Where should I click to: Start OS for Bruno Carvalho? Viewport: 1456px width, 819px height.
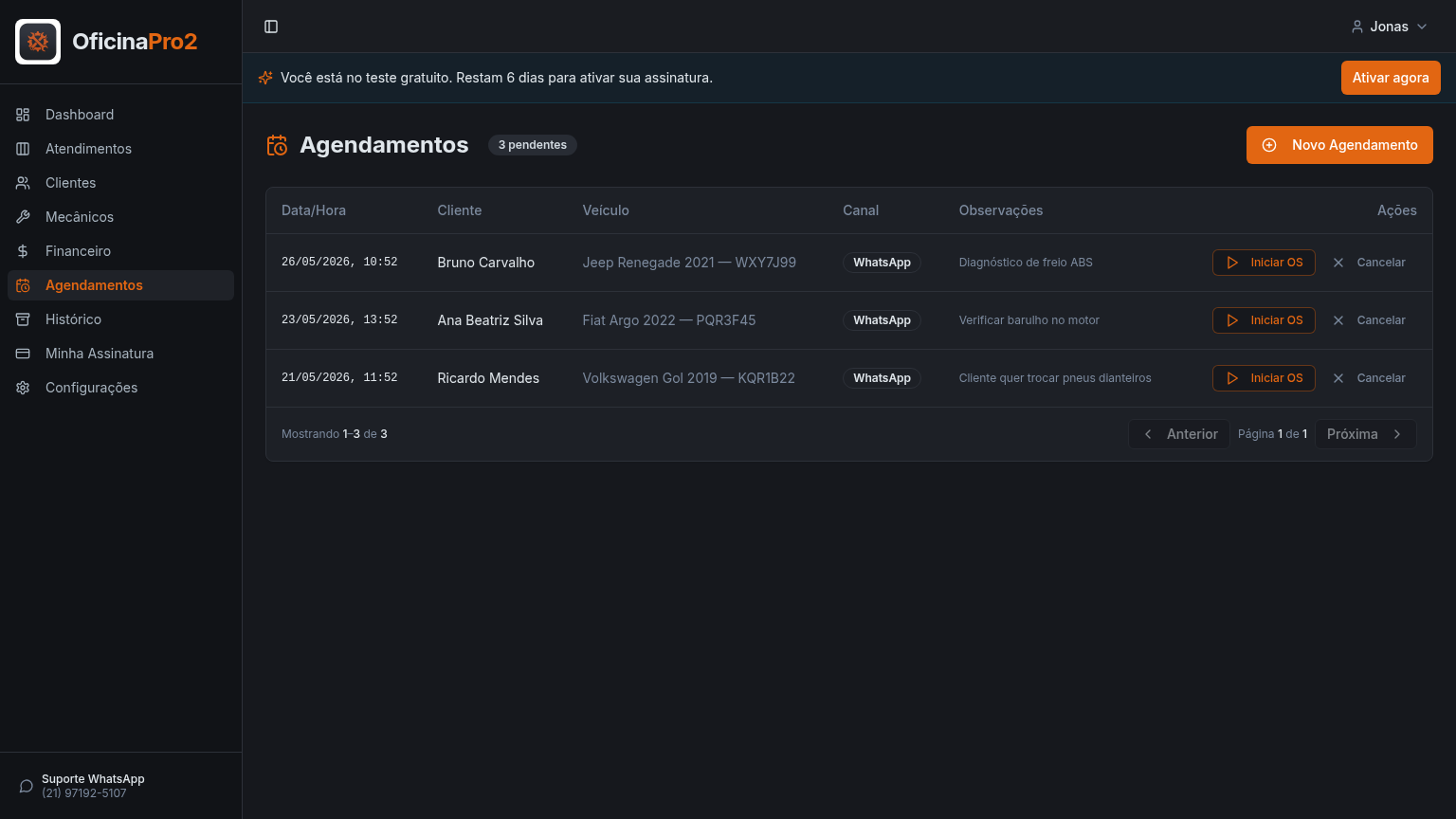1264,263
